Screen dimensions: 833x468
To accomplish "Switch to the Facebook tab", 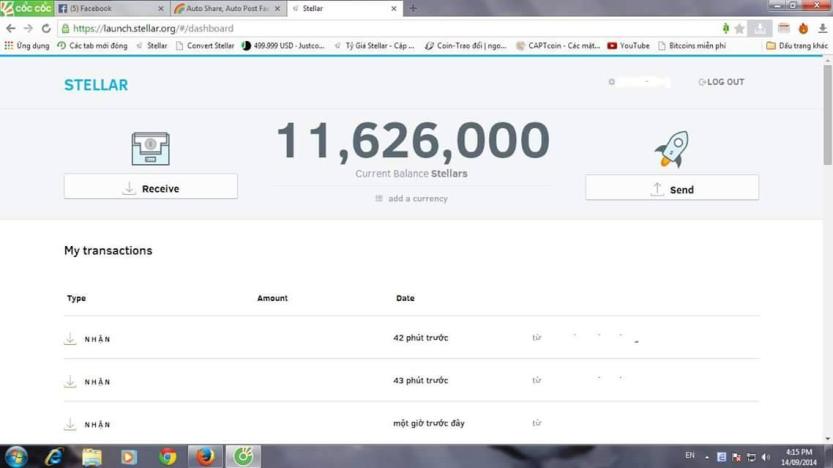I will coord(109,8).
